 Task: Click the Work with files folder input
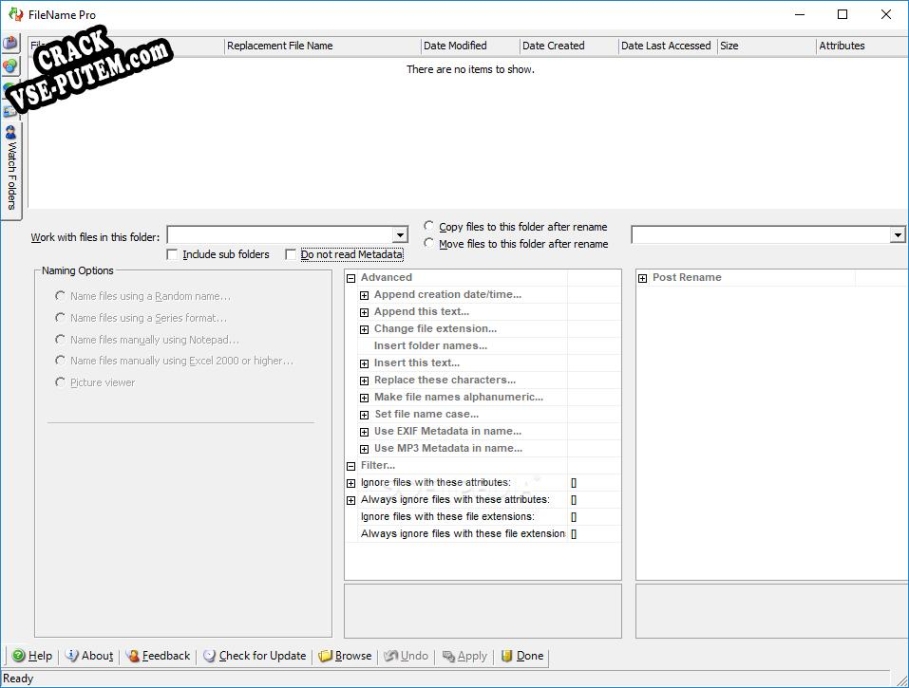click(280, 235)
